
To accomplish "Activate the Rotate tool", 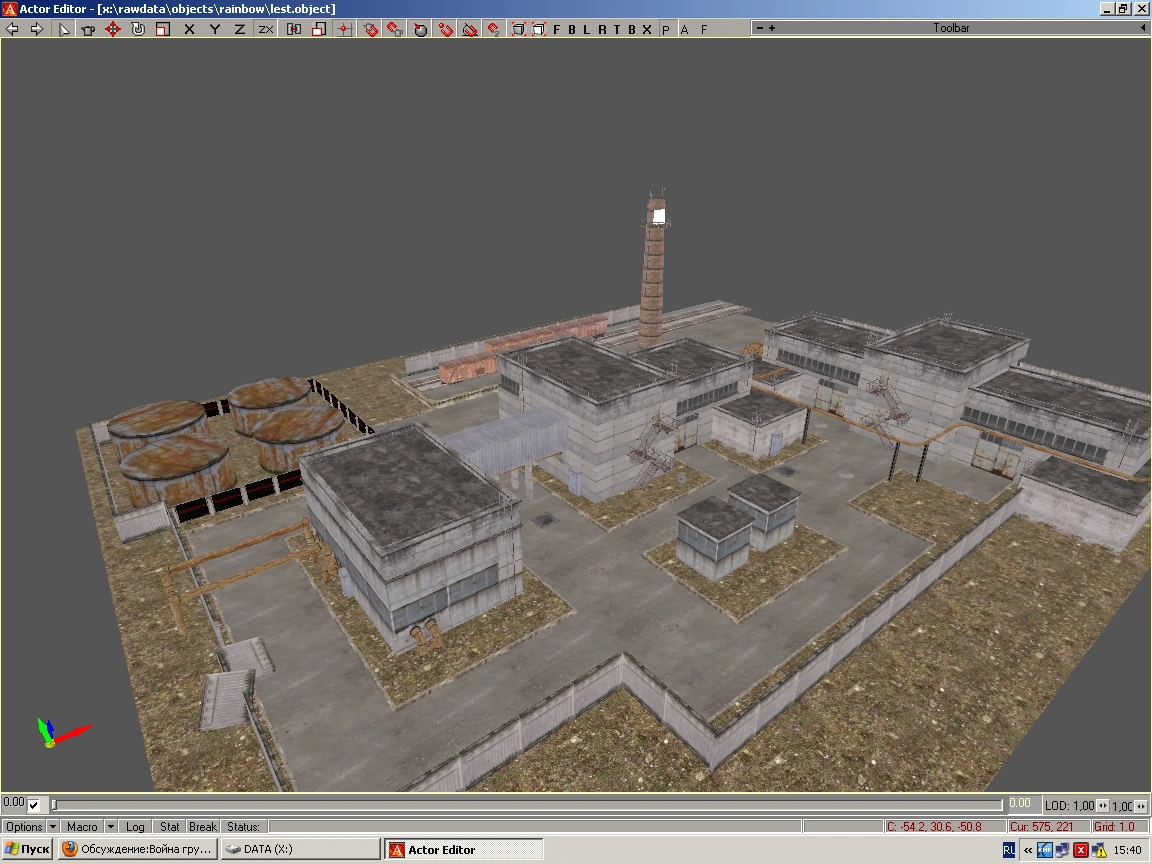I will point(138,29).
